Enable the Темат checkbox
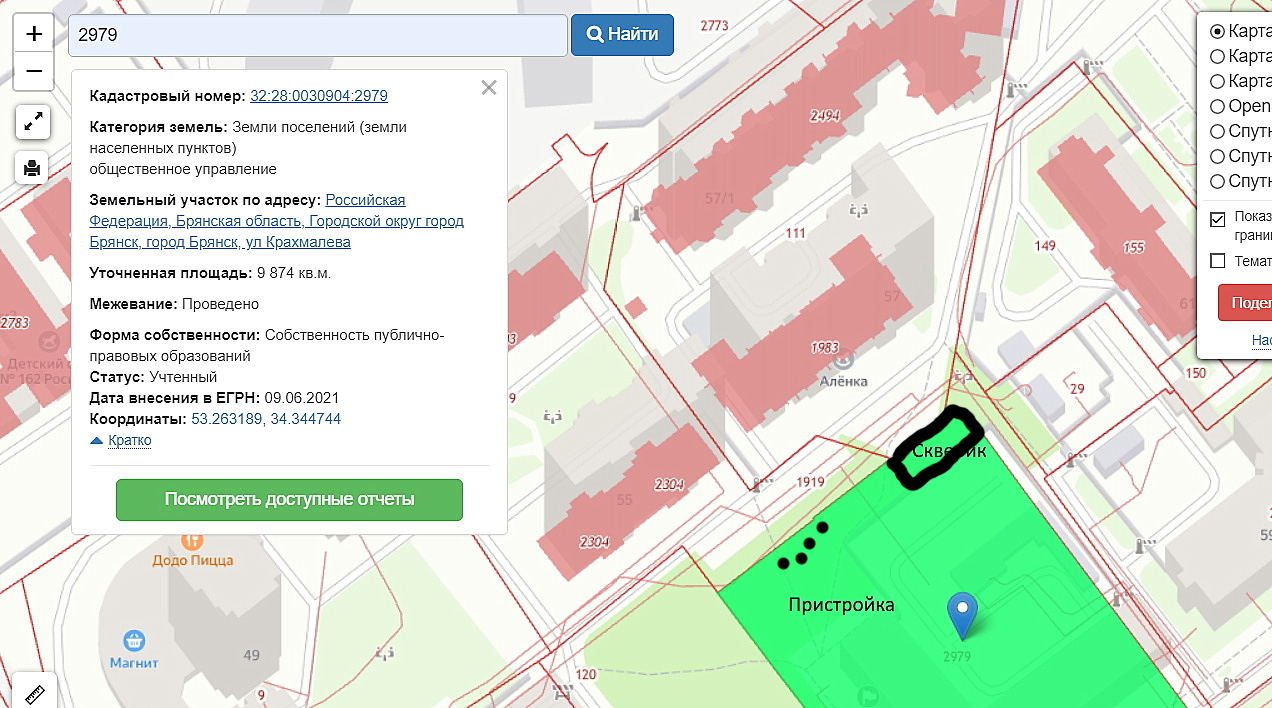The image size is (1272, 708). [x=1218, y=261]
